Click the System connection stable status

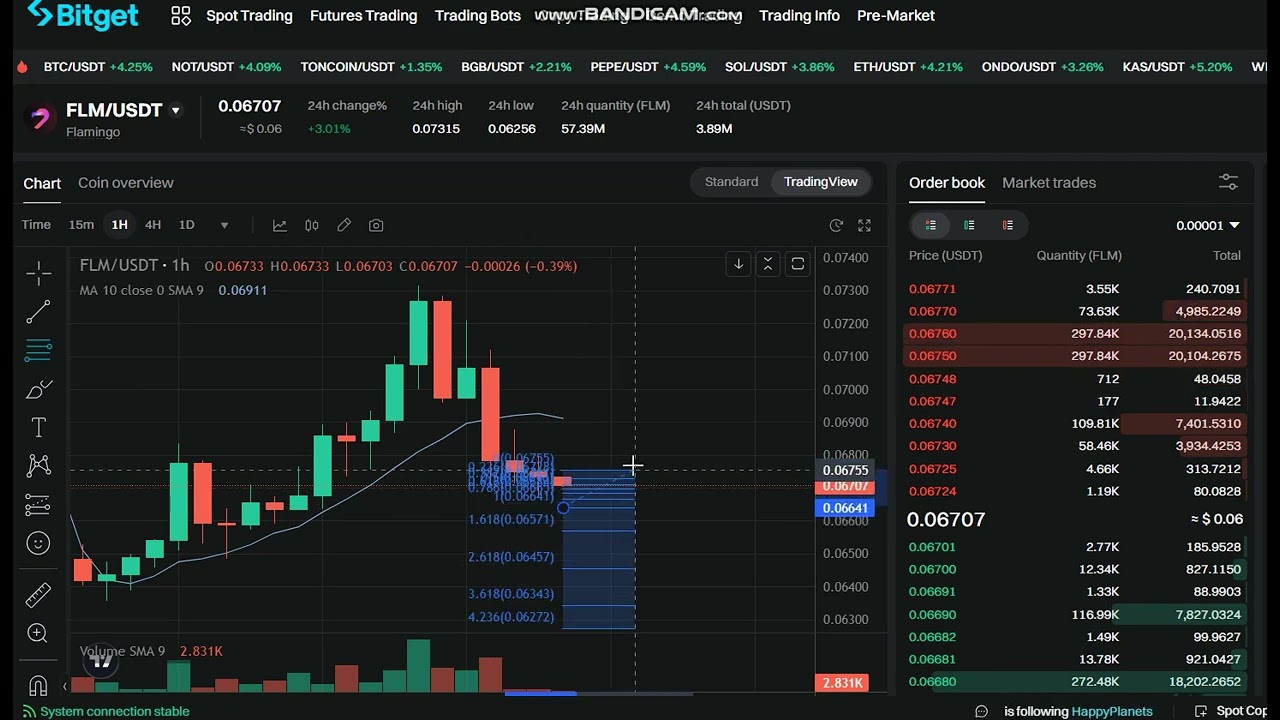[x=105, y=712]
